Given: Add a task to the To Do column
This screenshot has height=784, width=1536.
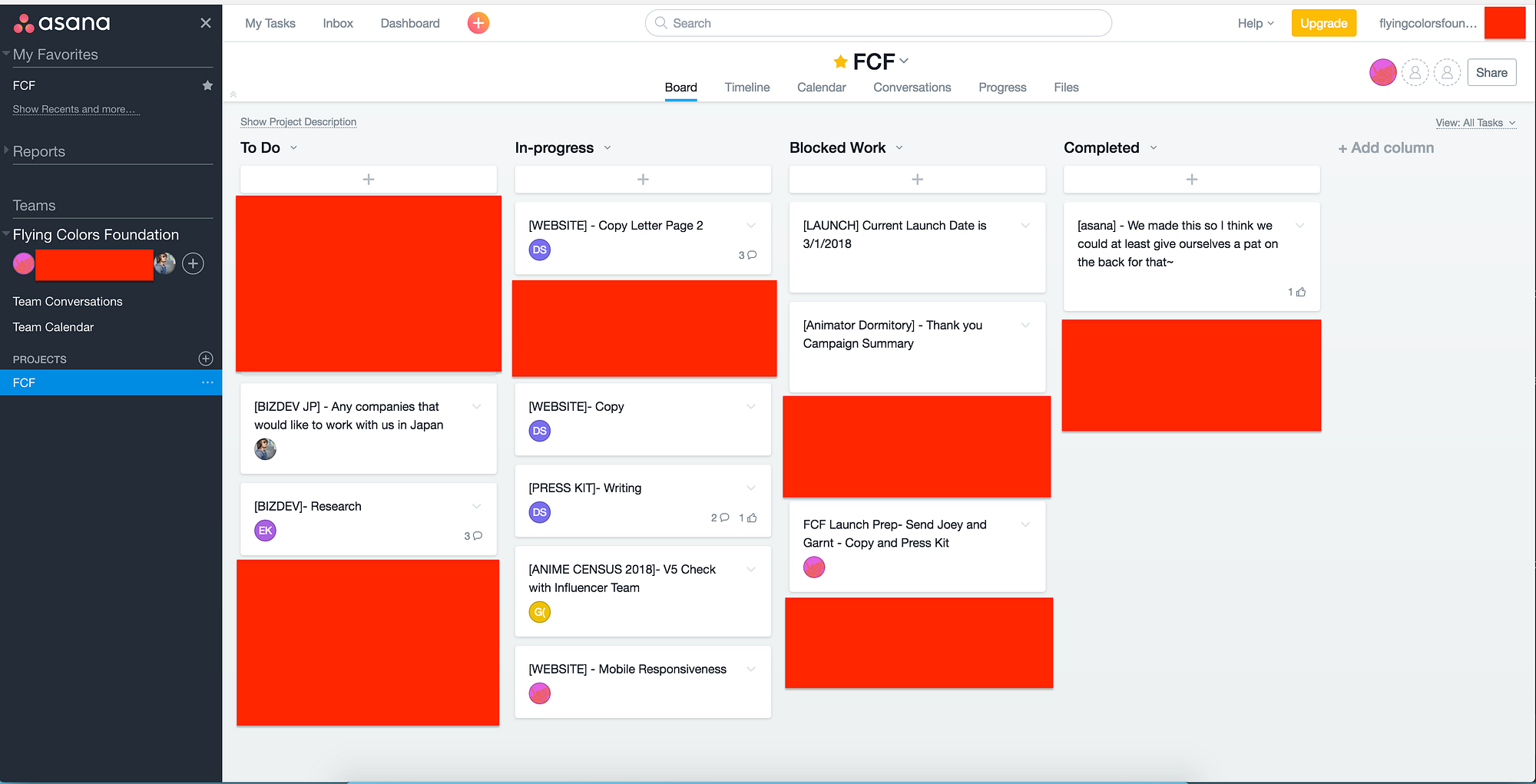Looking at the screenshot, I should [369, 179].
